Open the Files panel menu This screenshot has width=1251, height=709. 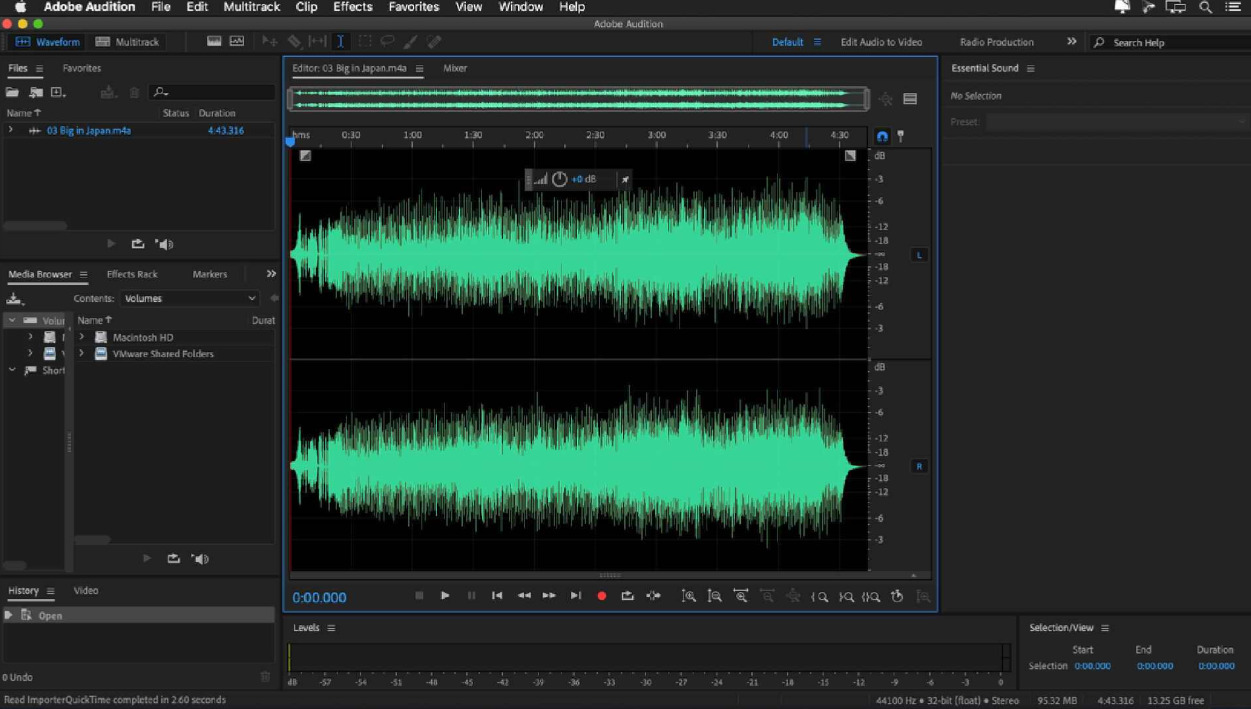pos(39,68)
